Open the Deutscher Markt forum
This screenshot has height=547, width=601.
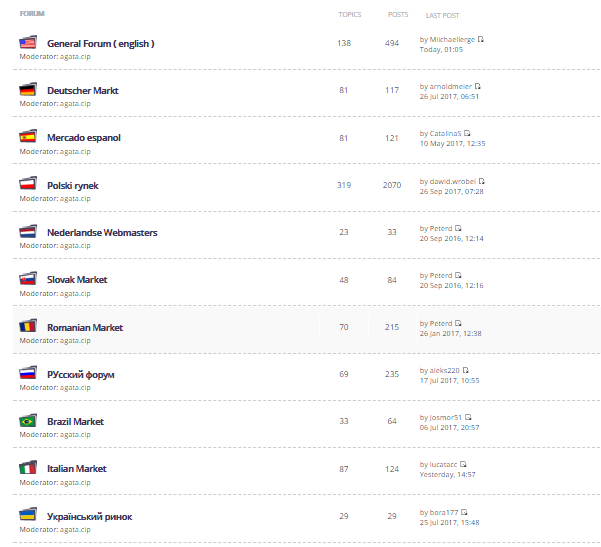coord(82,91)
